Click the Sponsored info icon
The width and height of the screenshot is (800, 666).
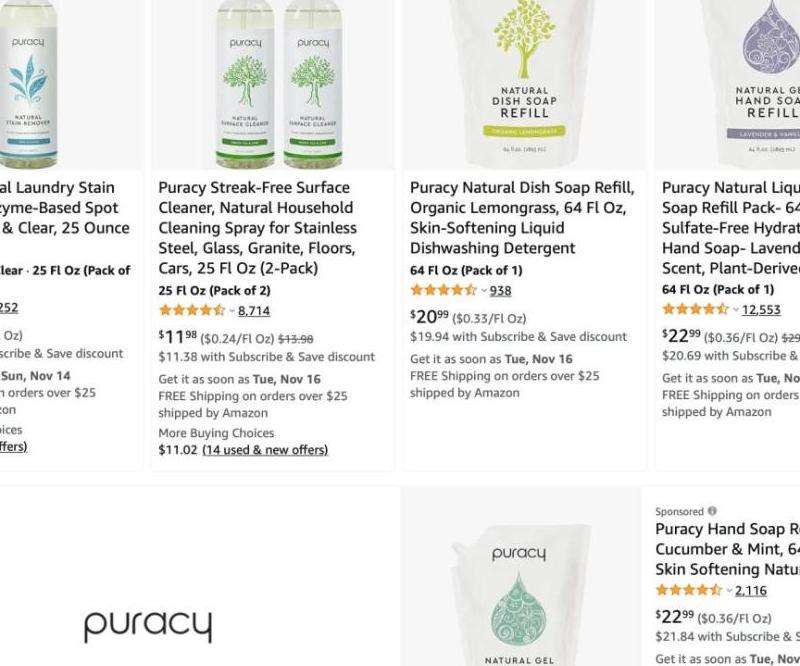pos(712,511)
